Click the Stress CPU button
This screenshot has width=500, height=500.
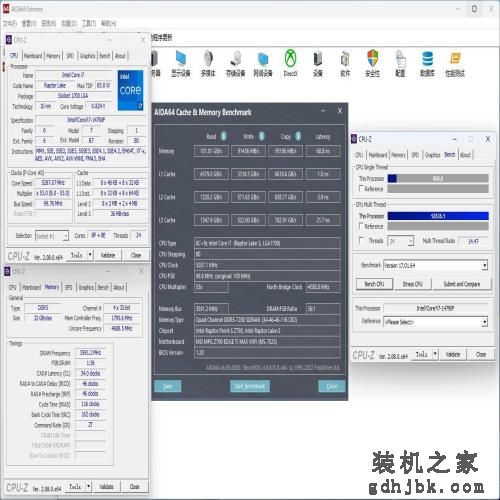tap(412, 284)
